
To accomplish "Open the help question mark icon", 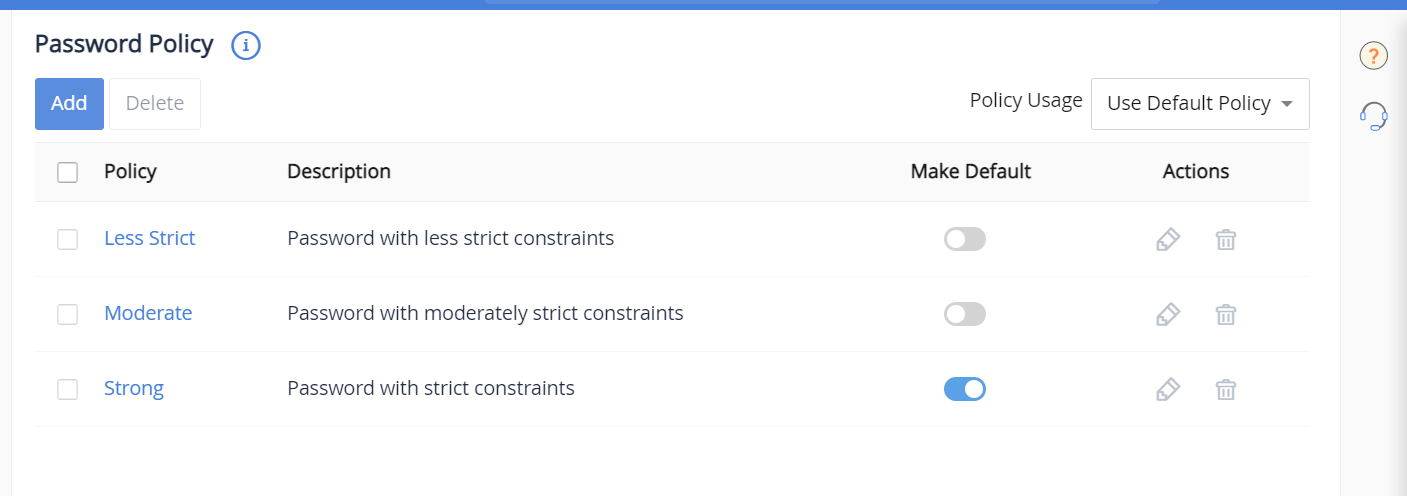I will pyautogui.click(x=1373, y=56).
